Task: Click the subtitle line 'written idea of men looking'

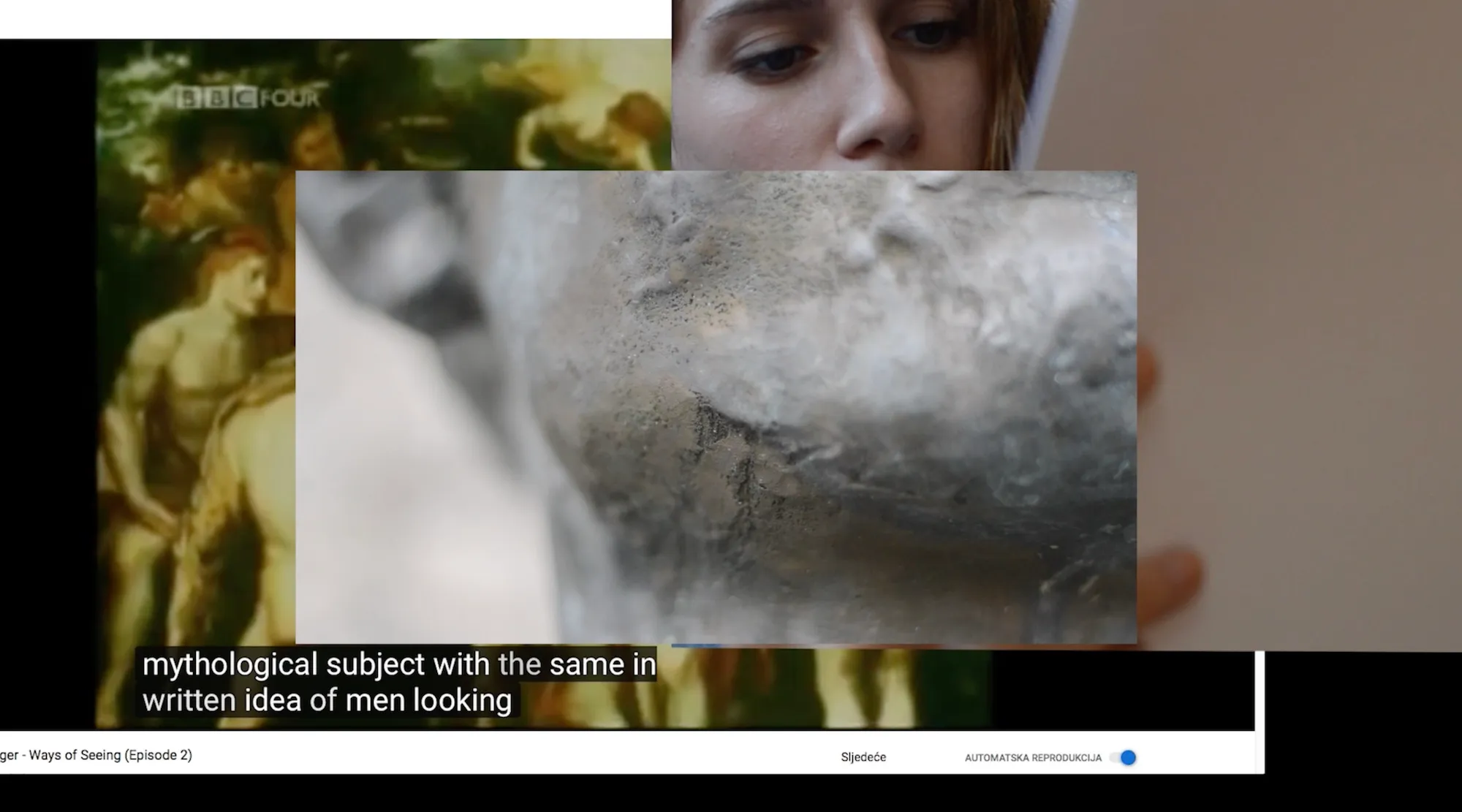Action: (327, 700)
